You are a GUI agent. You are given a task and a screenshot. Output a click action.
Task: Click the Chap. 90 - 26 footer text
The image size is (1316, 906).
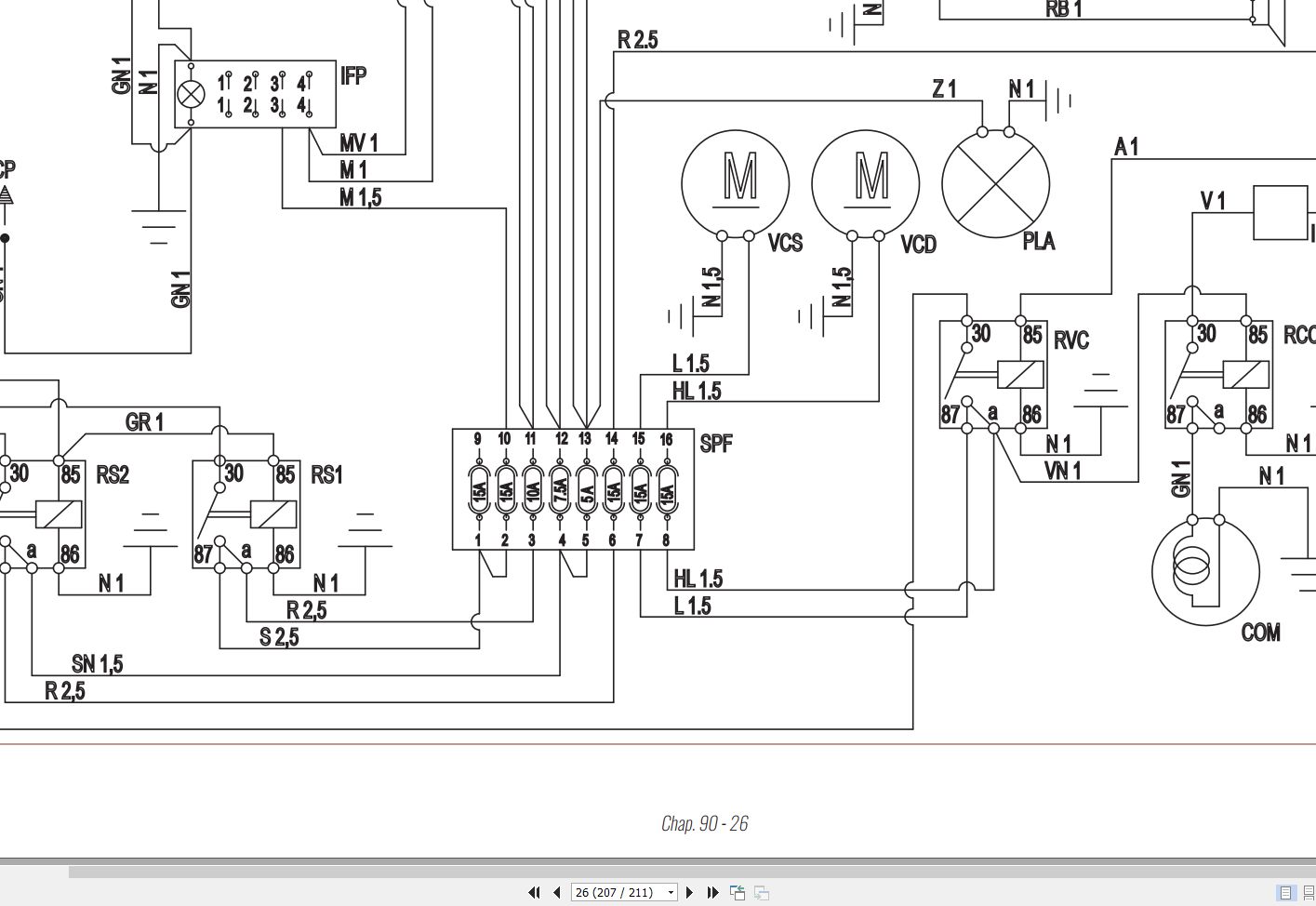[704, 823]
